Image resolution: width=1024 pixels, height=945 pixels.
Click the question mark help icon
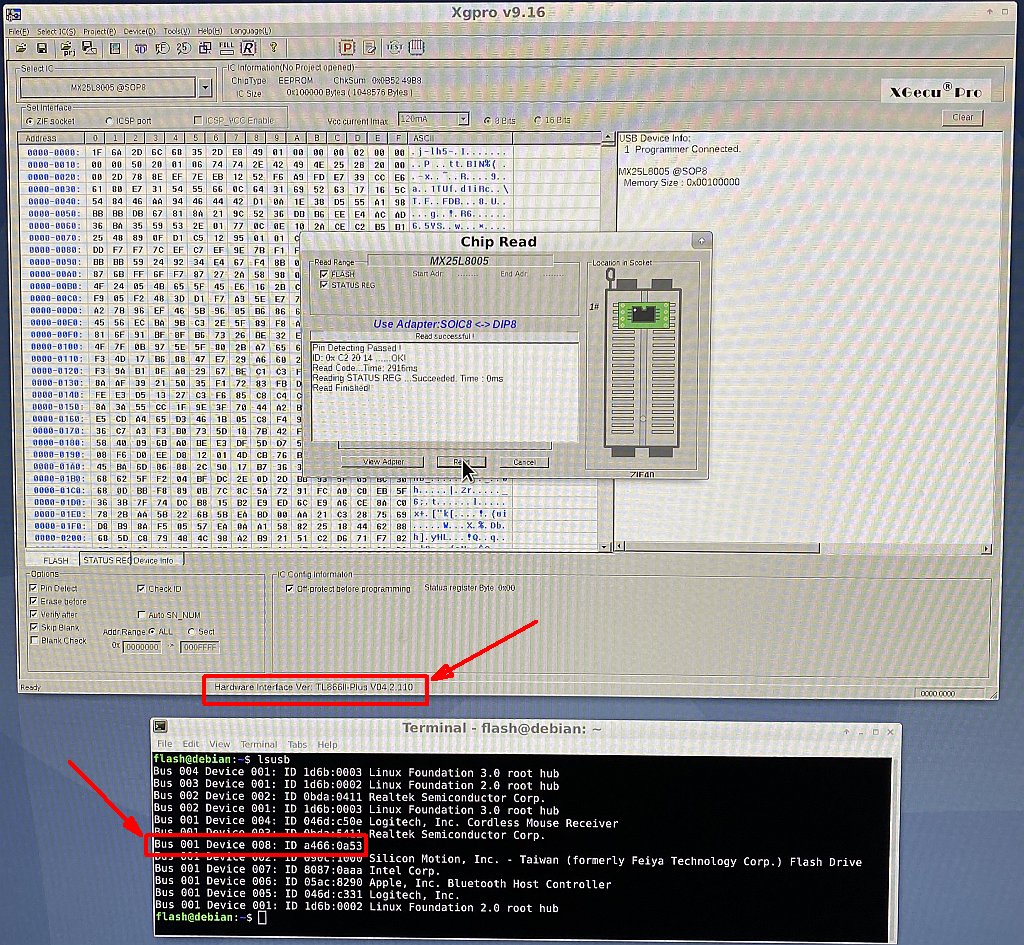[274, 48]
